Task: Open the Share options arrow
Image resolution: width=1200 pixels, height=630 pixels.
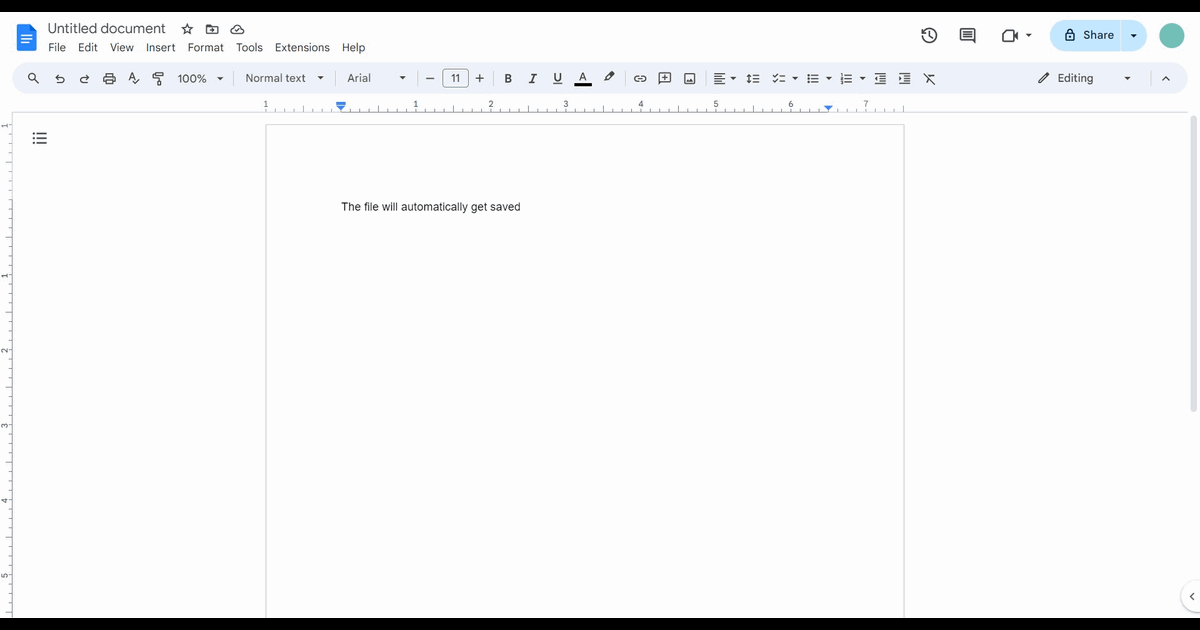Action: [1133, 35]
